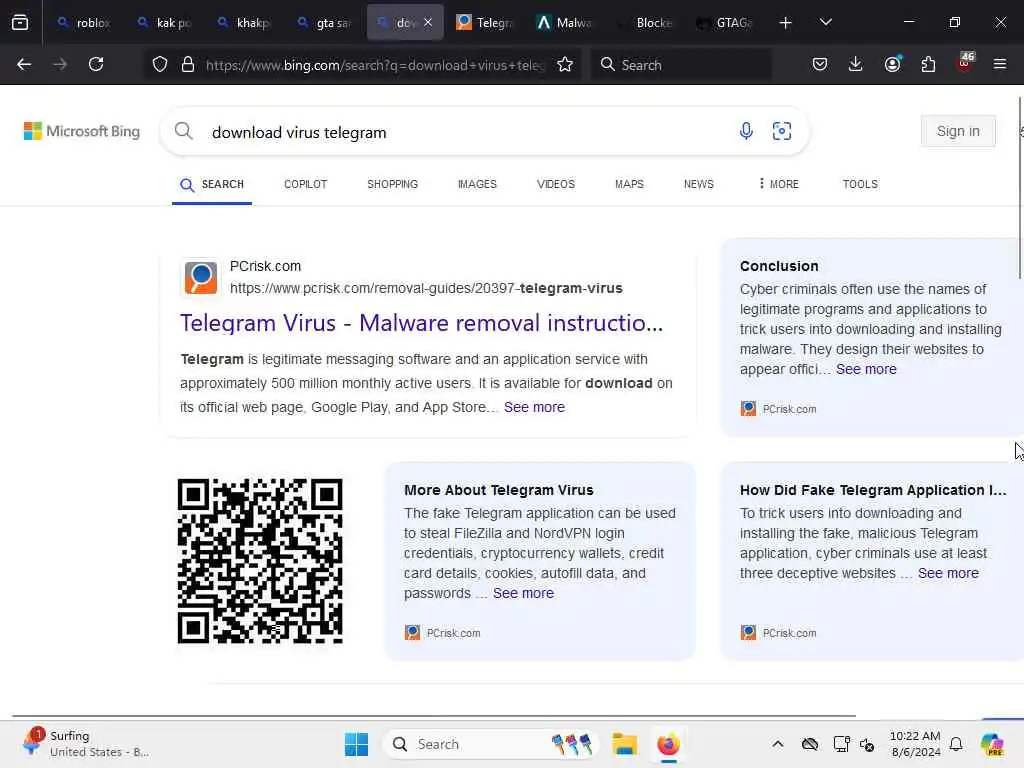Image resolution: width=1024 pixels, height=768 pixels.
Task: Open uBlock extension with 46 badge
Action: (965, 63)
